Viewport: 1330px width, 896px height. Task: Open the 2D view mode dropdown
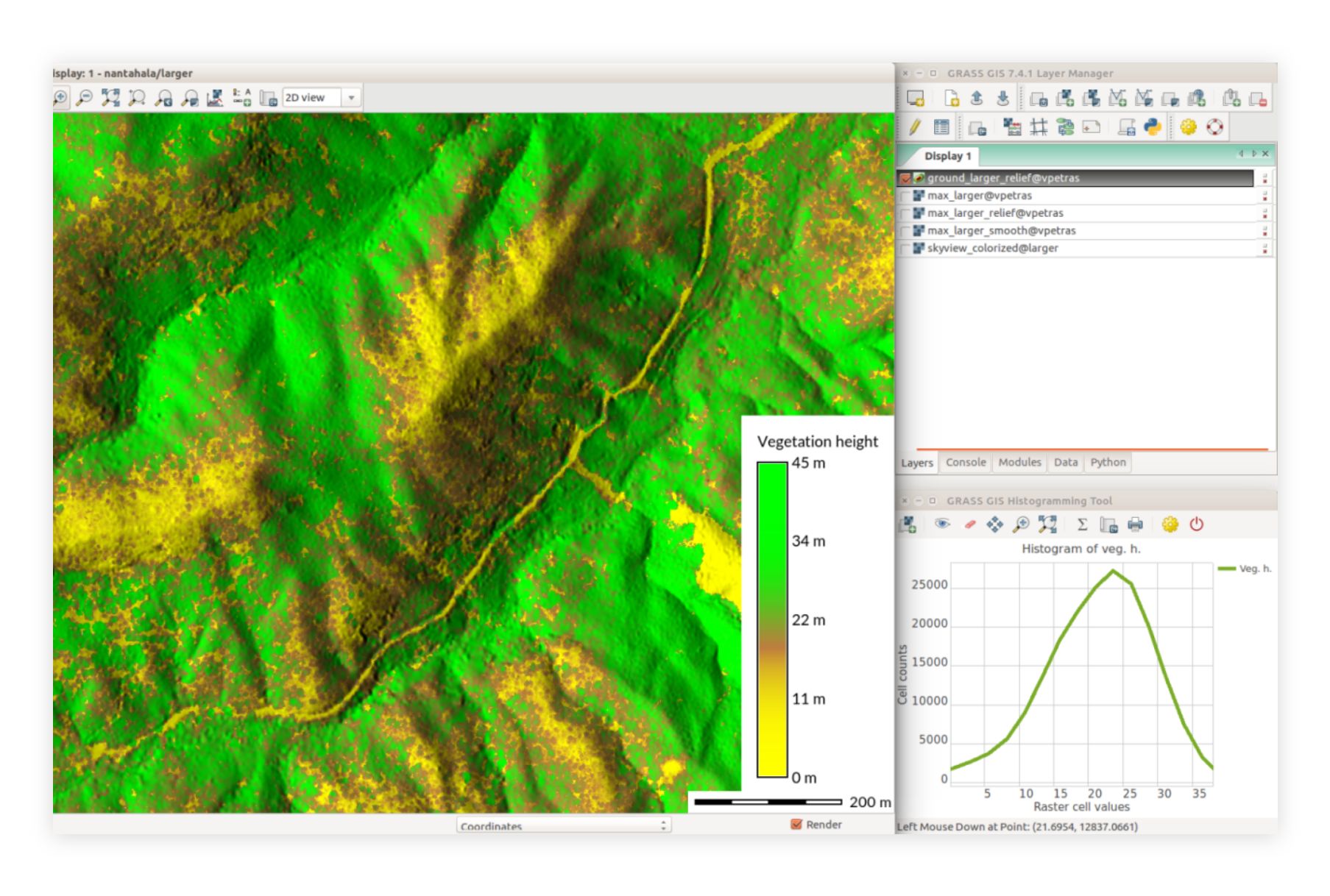(350, 97)
